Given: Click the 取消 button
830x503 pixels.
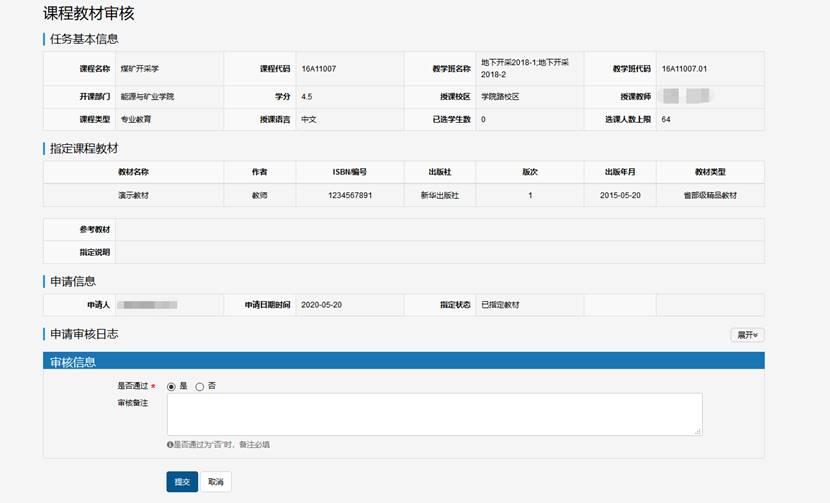Looking at the screenshot, I should 215,482.
